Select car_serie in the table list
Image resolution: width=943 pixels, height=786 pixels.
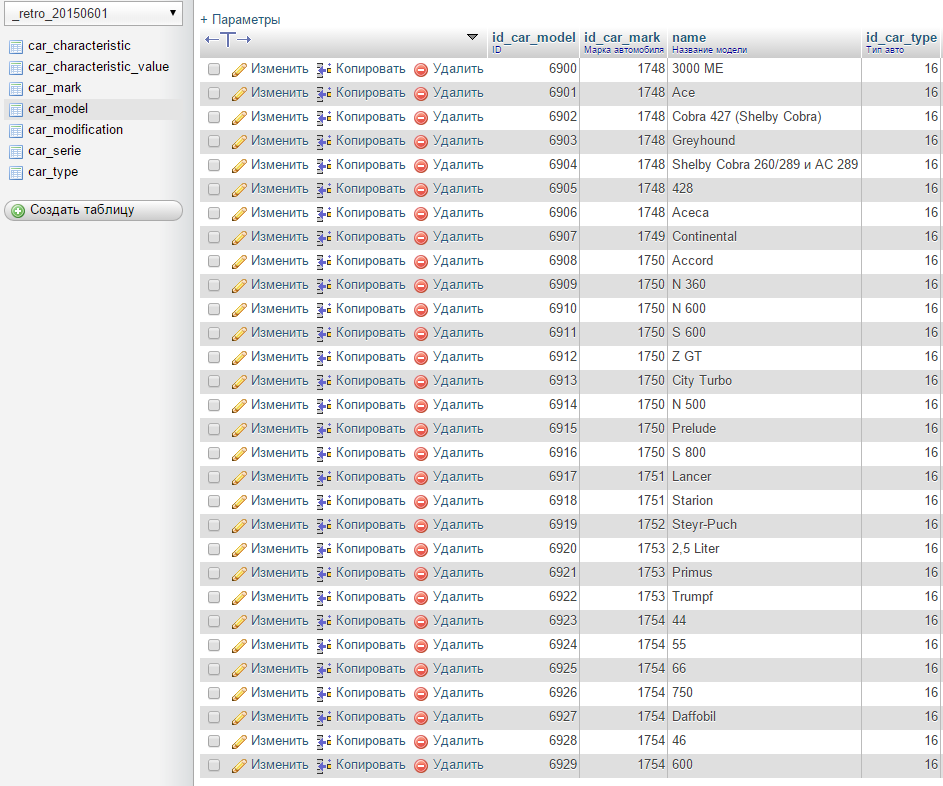pos(54,151)
